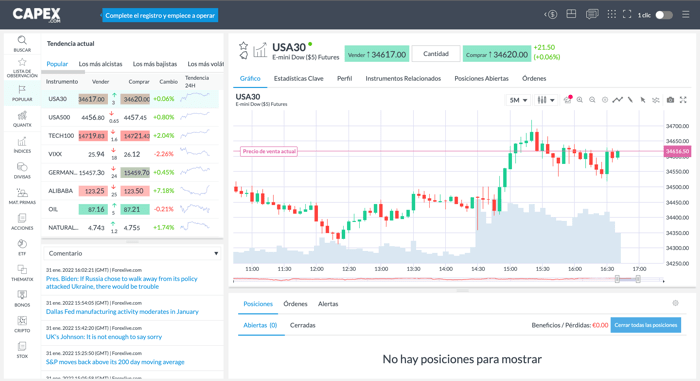Open the hamburger main menu
The width and height of the screenshot is (700, 381).
click(686, 15)
